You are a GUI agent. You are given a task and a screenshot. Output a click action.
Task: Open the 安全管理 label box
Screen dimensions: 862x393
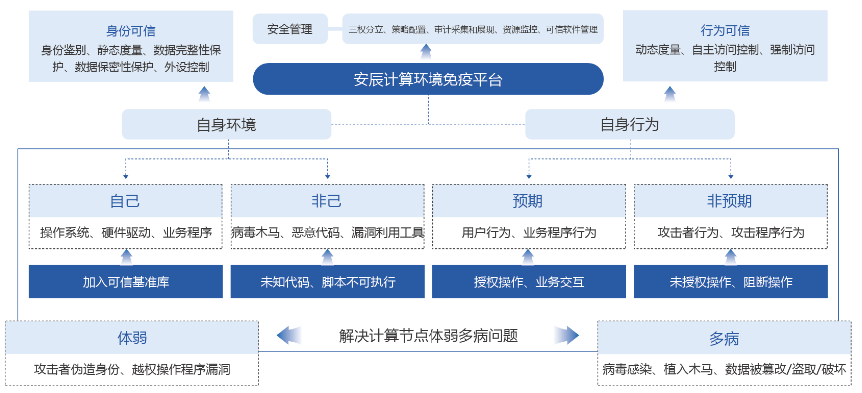pyautogui.click(x=290, y=29)
